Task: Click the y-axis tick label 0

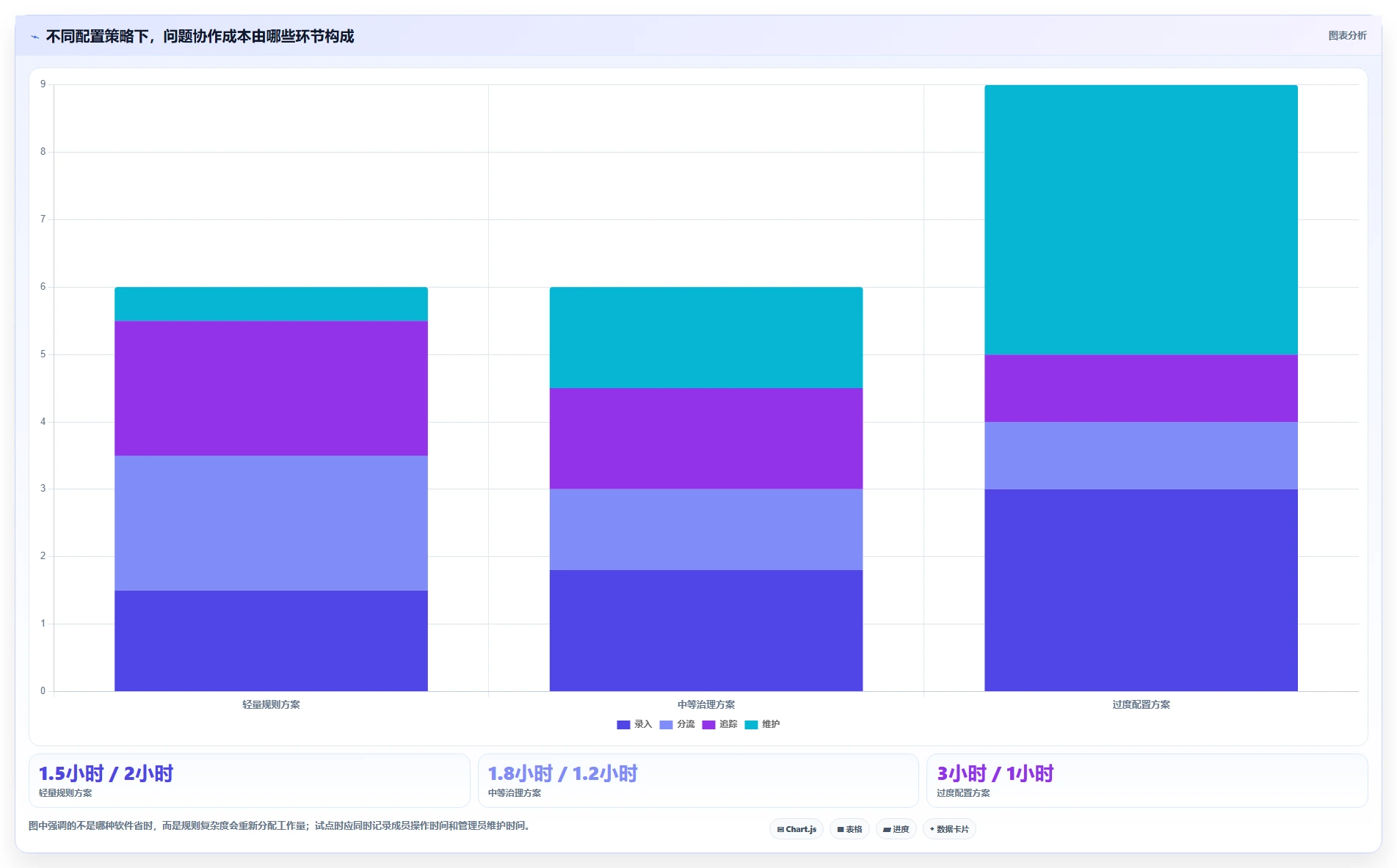Action: click(x=43, y=691)
